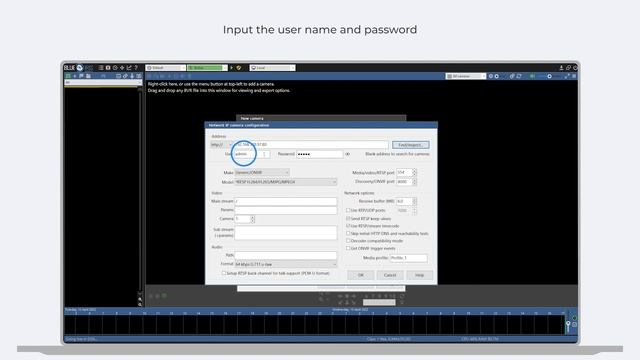This screenshot has width=640, height=360.
Task: Click the green audio icon near volume slider
Action: coord(532,76)
